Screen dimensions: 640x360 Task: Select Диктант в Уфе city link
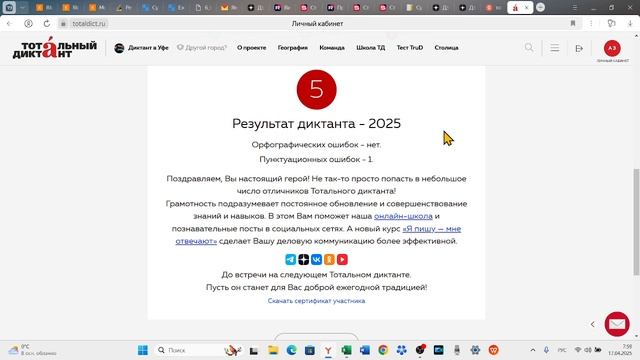pos(141,48)
